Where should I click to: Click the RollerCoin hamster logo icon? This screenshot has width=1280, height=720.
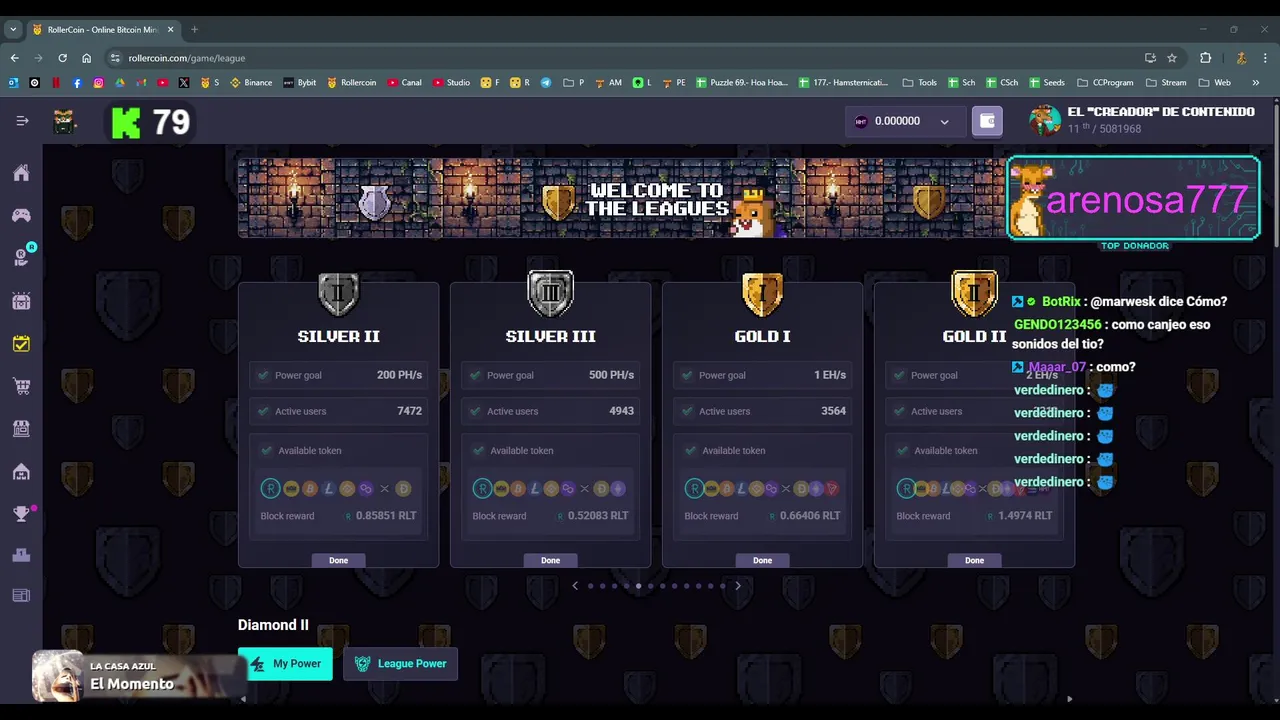click(65, 122)
